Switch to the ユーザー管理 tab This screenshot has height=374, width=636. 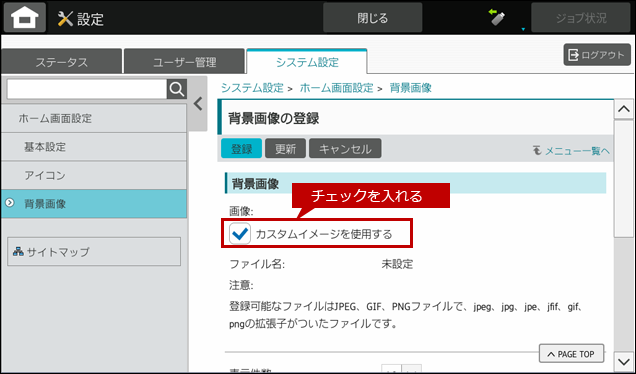[184, 62]
